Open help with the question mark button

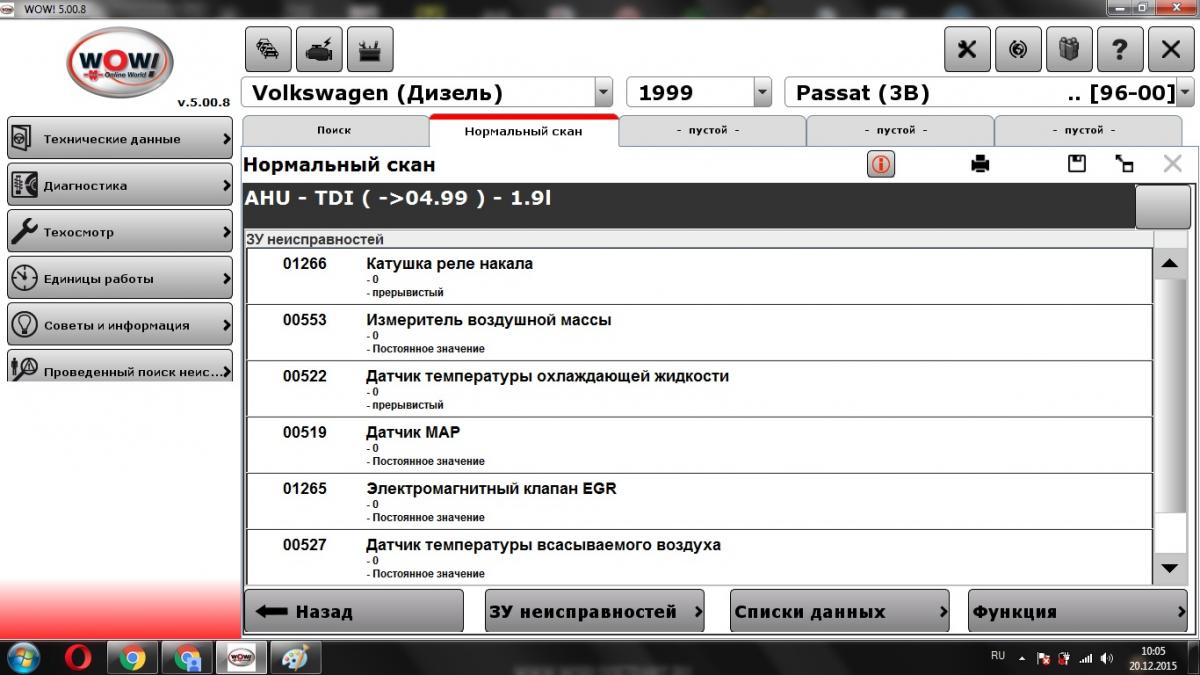(x=1120, y=49)
